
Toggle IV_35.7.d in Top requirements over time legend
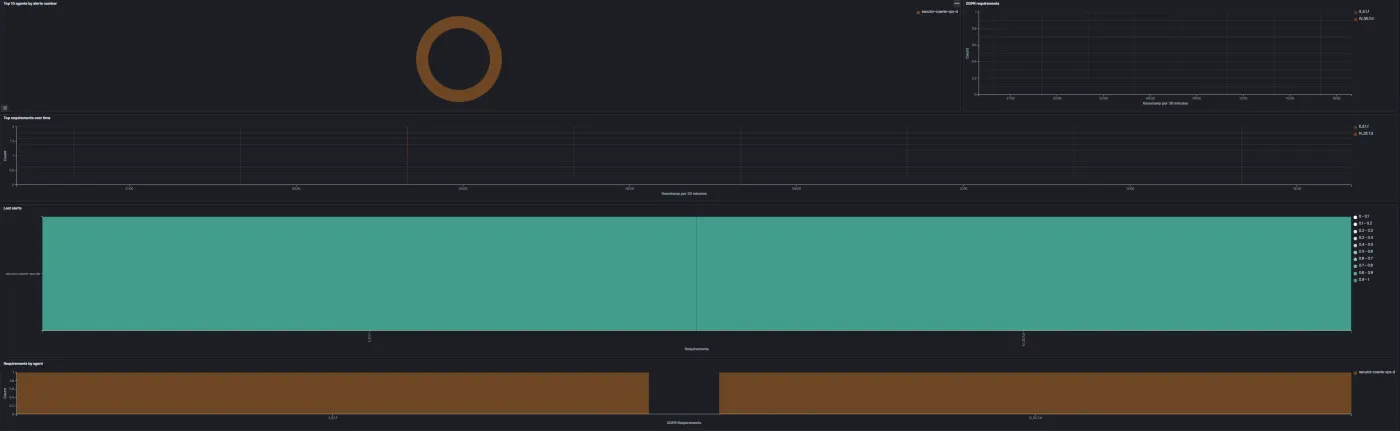tap(1365, 133)
